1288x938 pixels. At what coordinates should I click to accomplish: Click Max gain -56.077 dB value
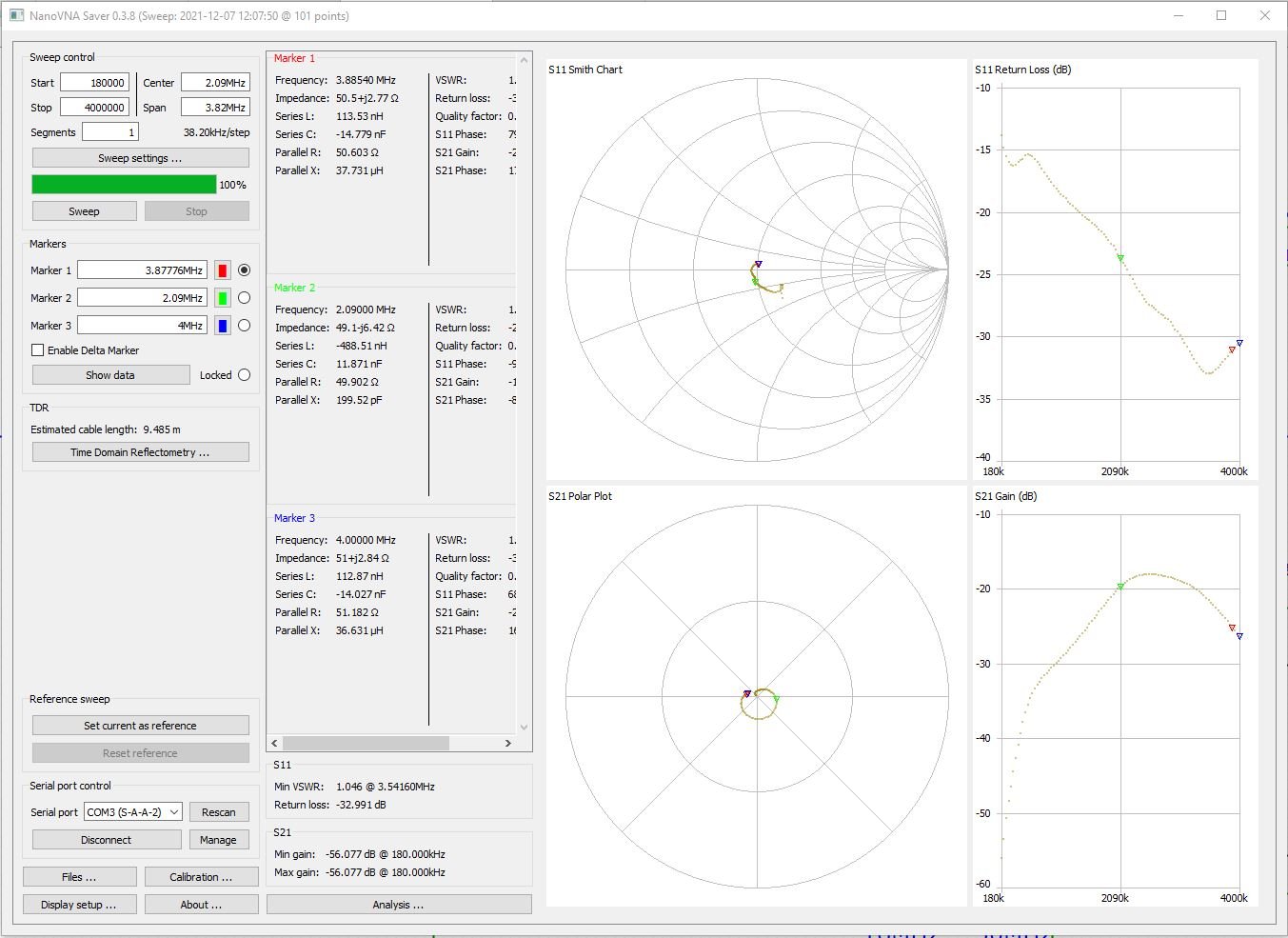[386, 872]
